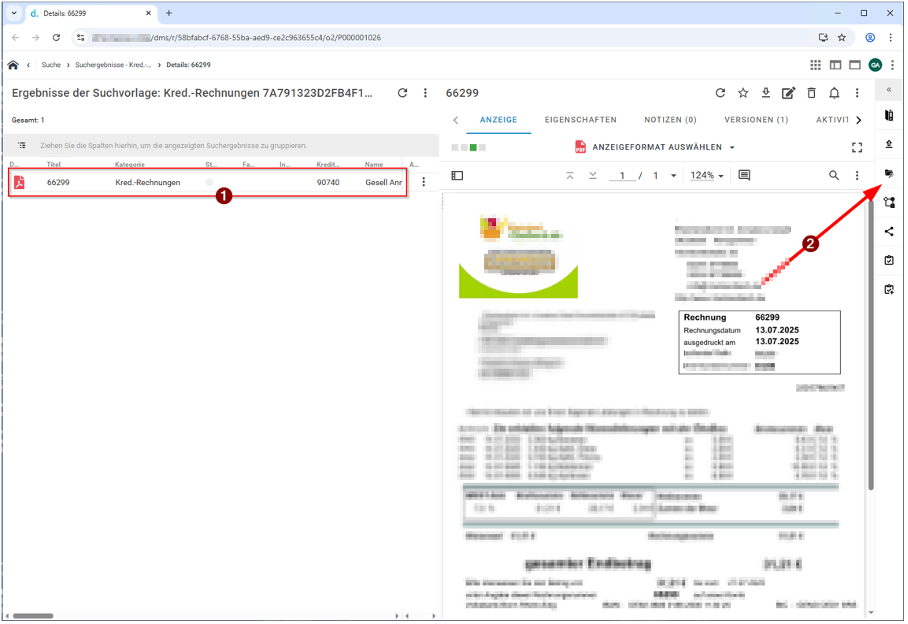Edit document with pencil icon
This screenshot has width=908, height=624.
788,93
